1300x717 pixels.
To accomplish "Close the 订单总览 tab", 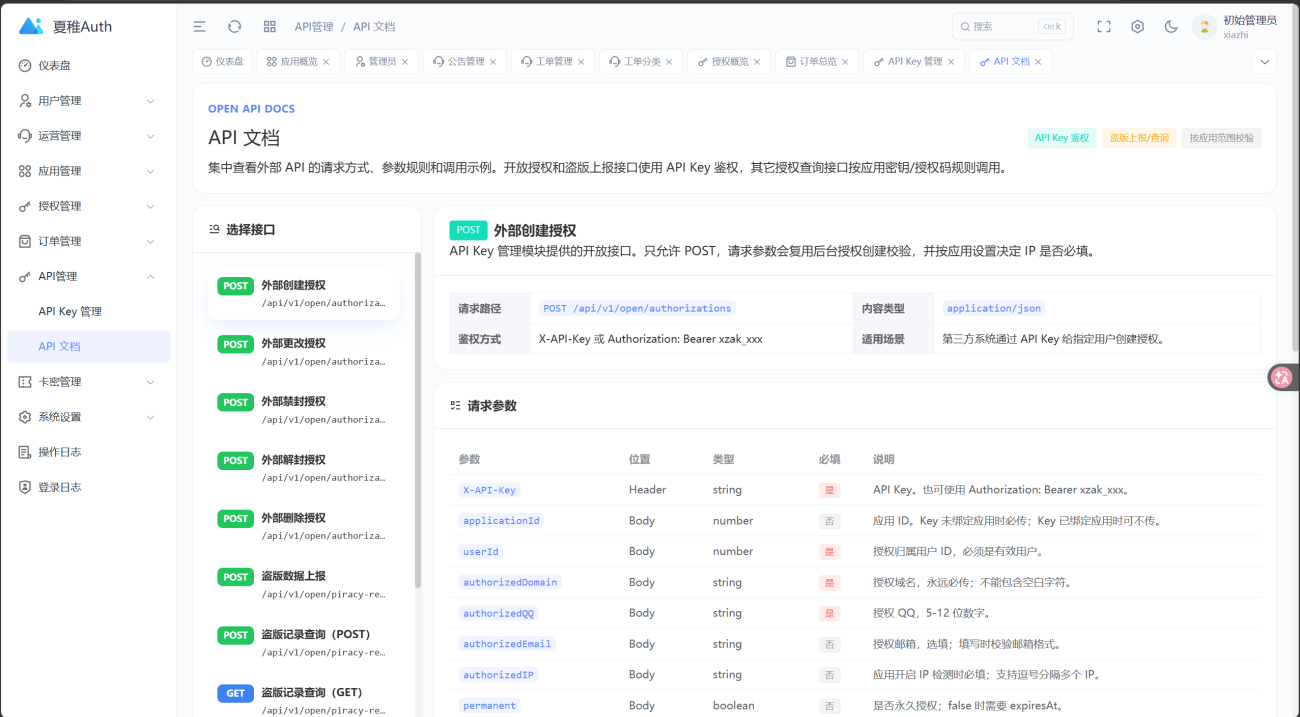I will [845, 62].
